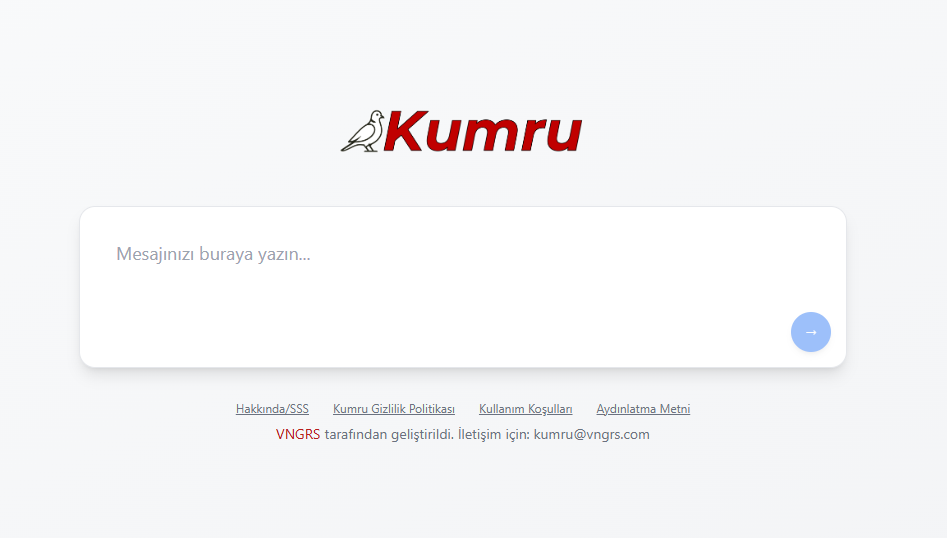Visit the red VNGRS link
This screenshot has width=947, height=538.
297,435
